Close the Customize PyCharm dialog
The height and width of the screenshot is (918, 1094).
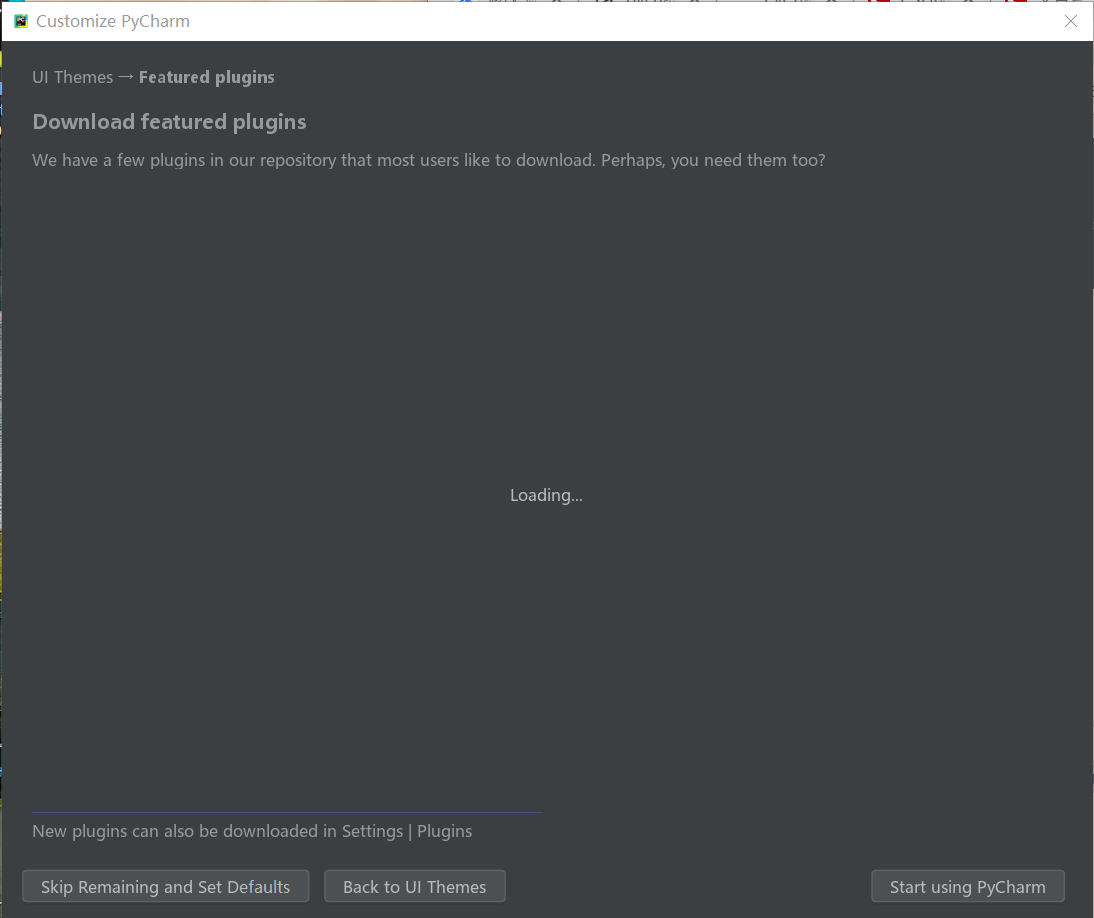1070,21
